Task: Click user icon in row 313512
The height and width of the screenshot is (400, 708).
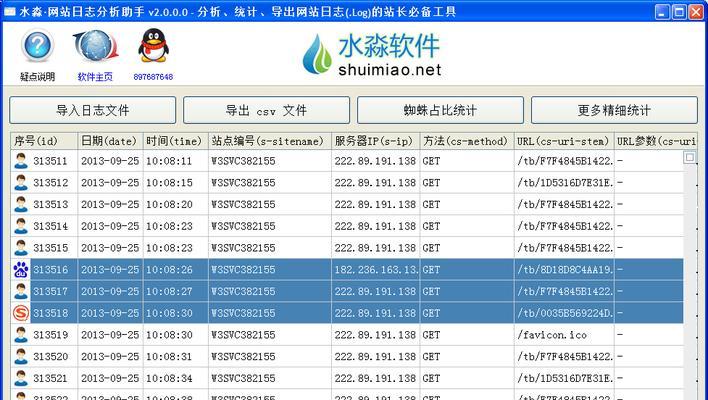Action: [x=21, y=182]
